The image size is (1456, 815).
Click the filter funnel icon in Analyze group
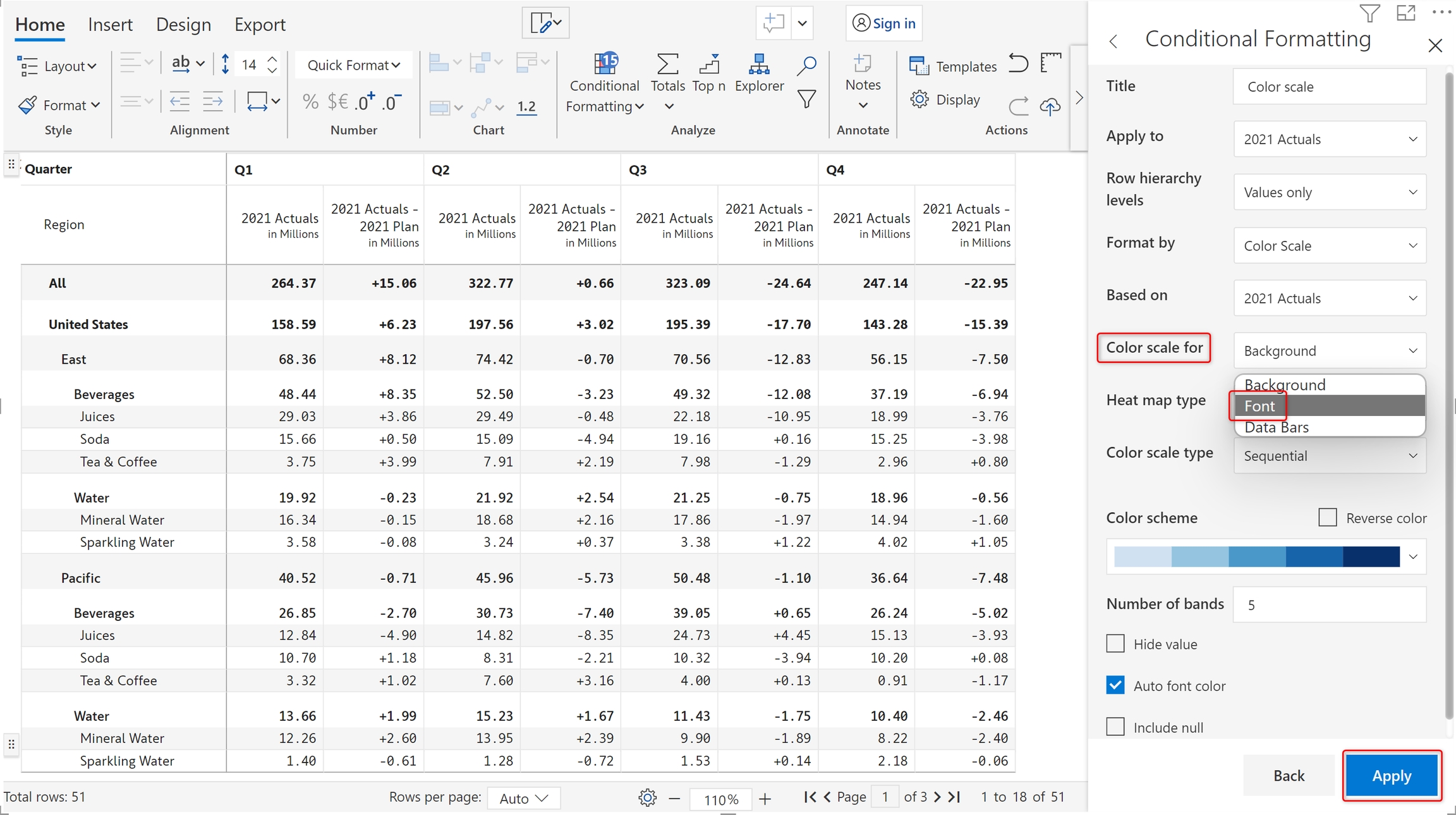pos(806,99)
